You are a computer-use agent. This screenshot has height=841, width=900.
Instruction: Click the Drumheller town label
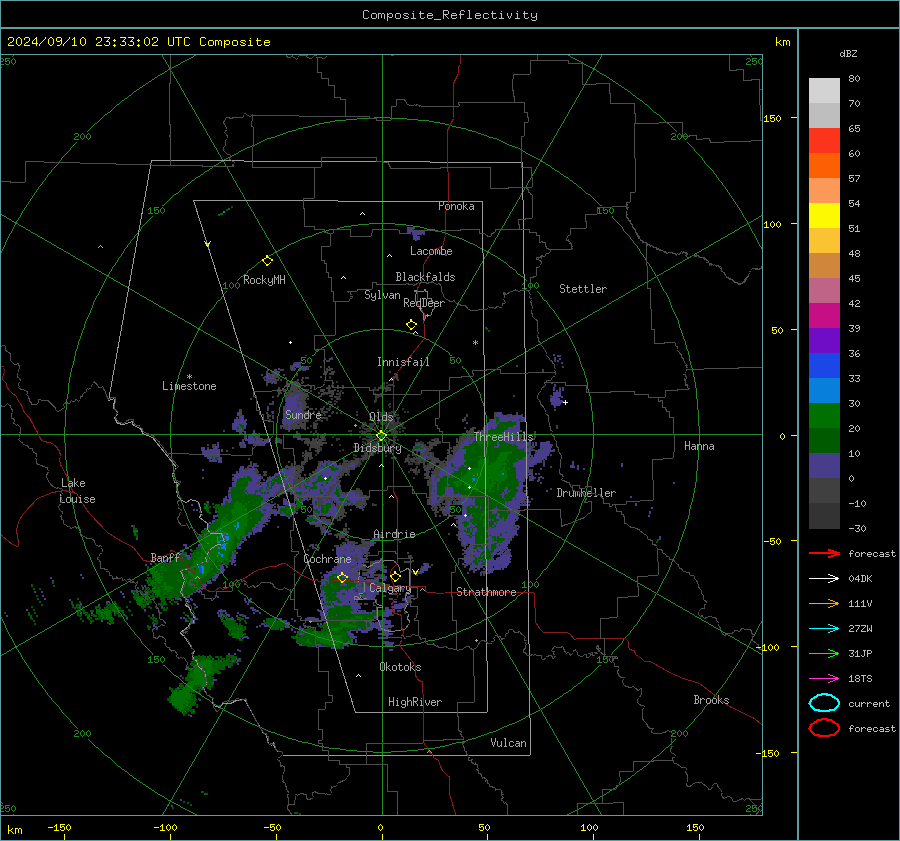(x=586, y=493)
